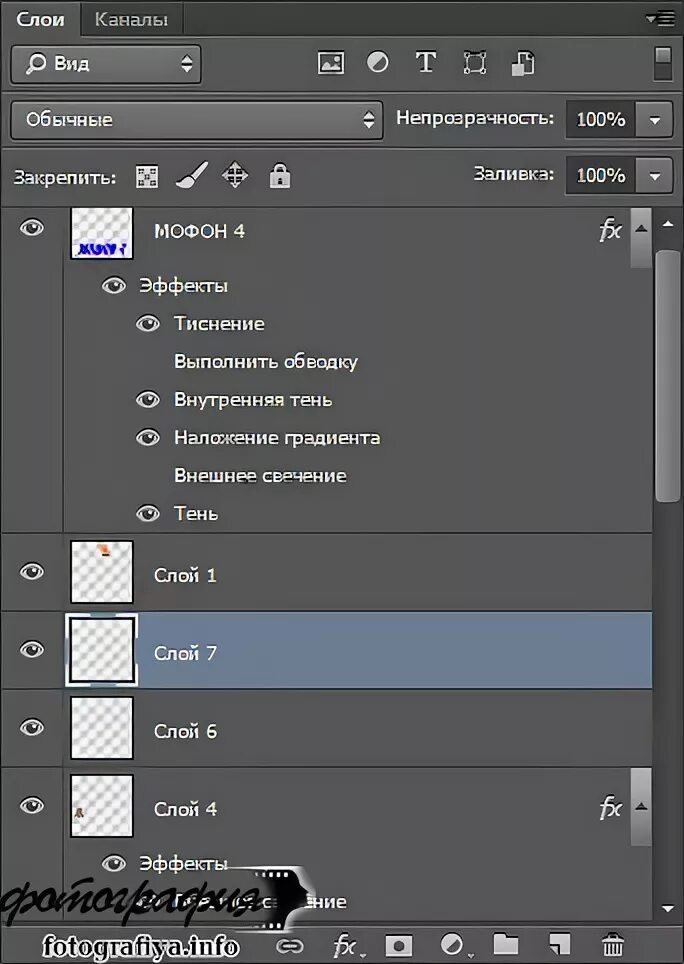The image size is (684, 964).
Task: Delete layer using the trash icon
Action: 613,944
